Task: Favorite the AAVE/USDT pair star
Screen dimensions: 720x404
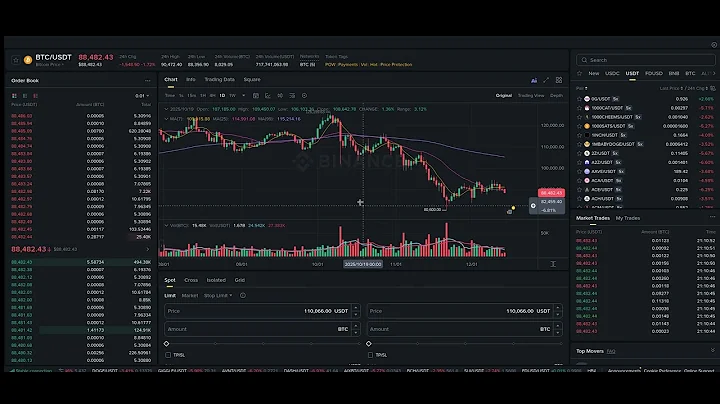Action: (579, 172)
